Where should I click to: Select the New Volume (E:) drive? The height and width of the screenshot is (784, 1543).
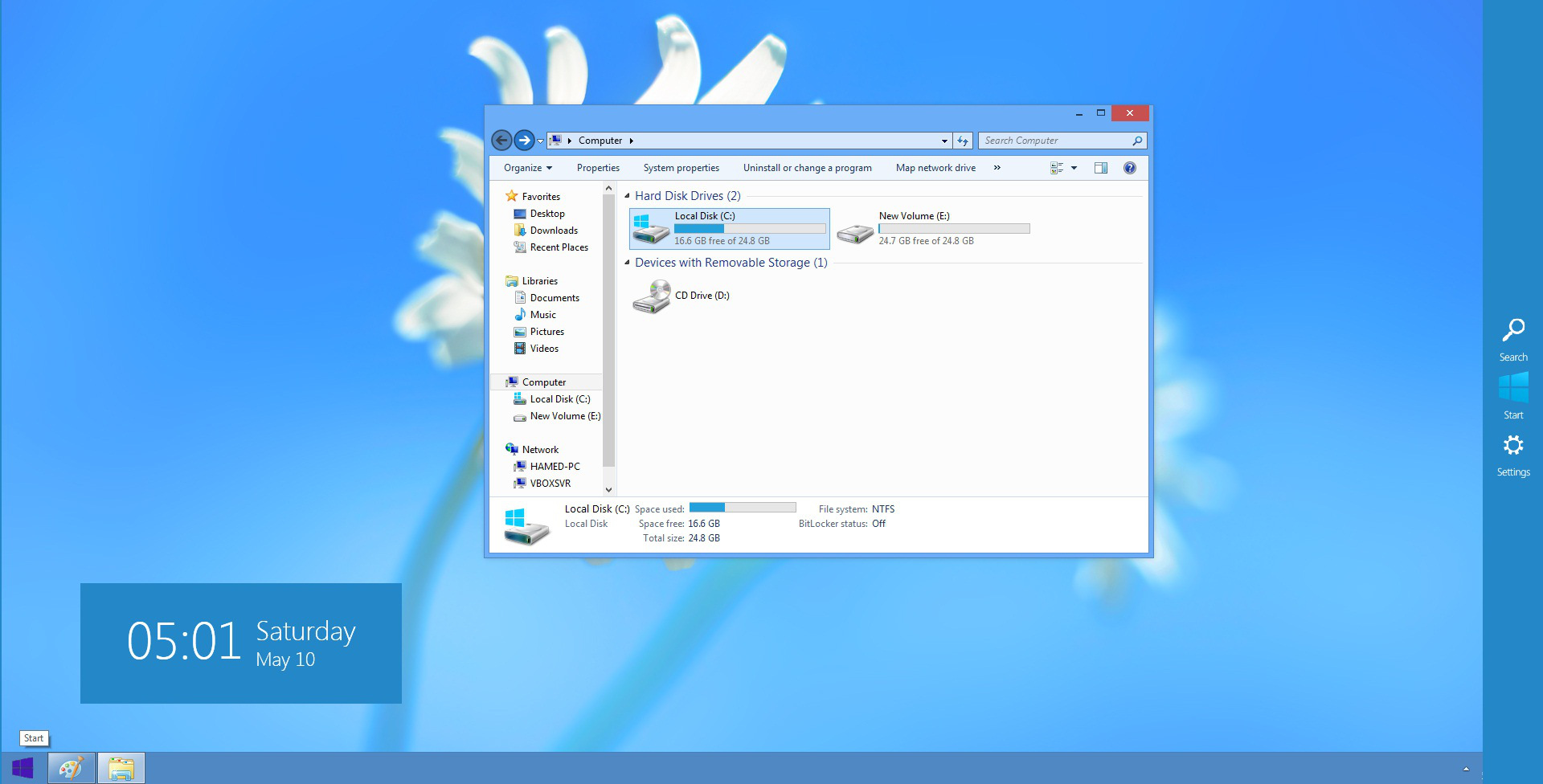tap(933, 228)
